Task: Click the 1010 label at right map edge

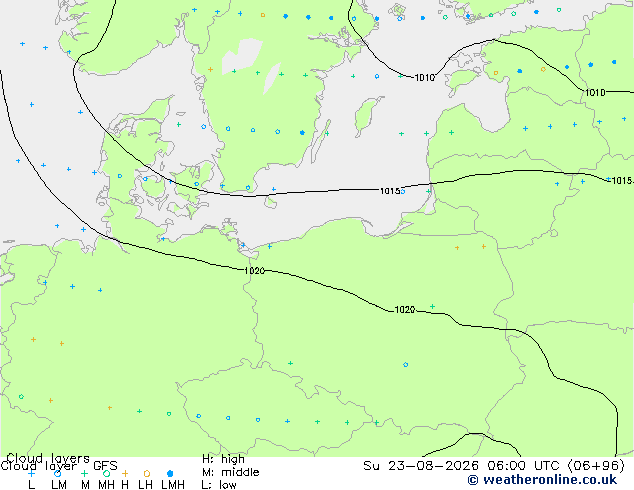Action: [x=595, y=93]
